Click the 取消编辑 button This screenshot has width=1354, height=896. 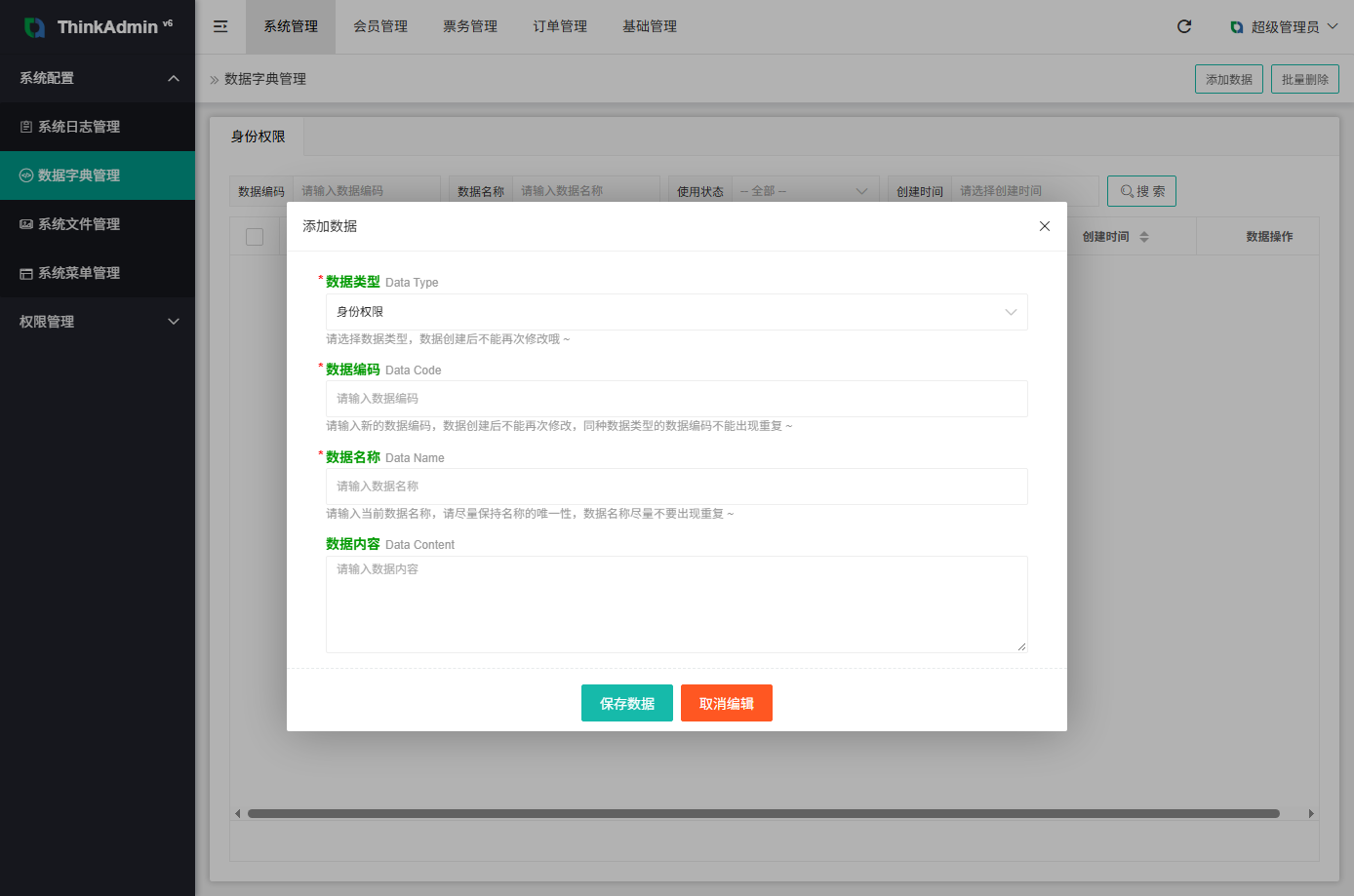coord(727,703)
